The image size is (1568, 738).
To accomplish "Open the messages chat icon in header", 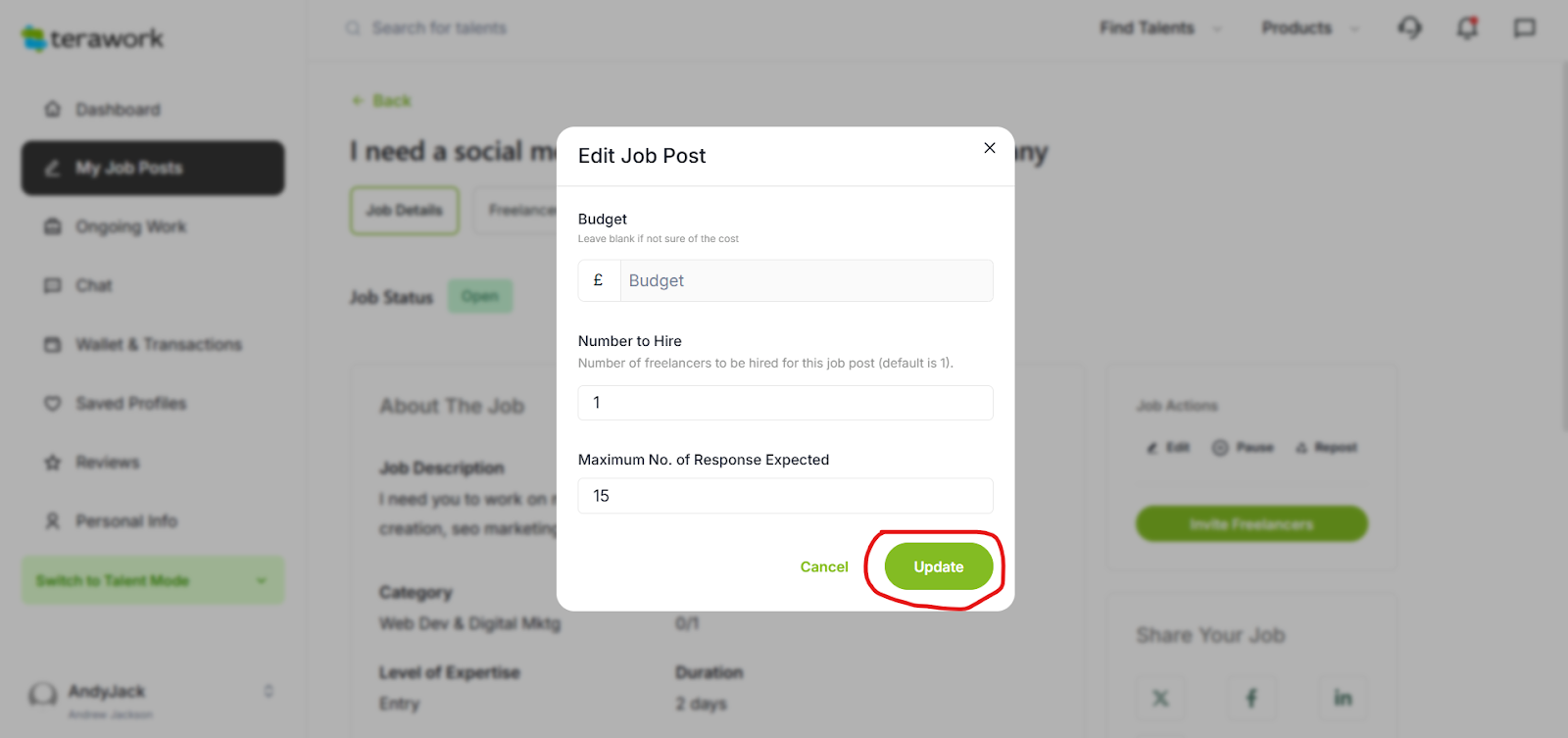I will [x=1524, y=27].
